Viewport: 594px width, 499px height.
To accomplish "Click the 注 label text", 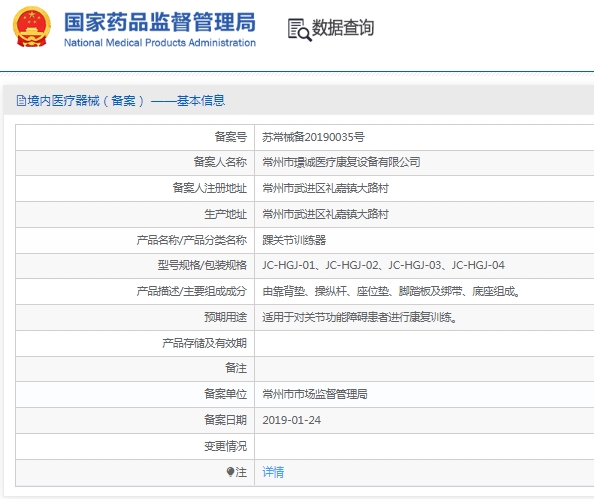I will (241, 472).
